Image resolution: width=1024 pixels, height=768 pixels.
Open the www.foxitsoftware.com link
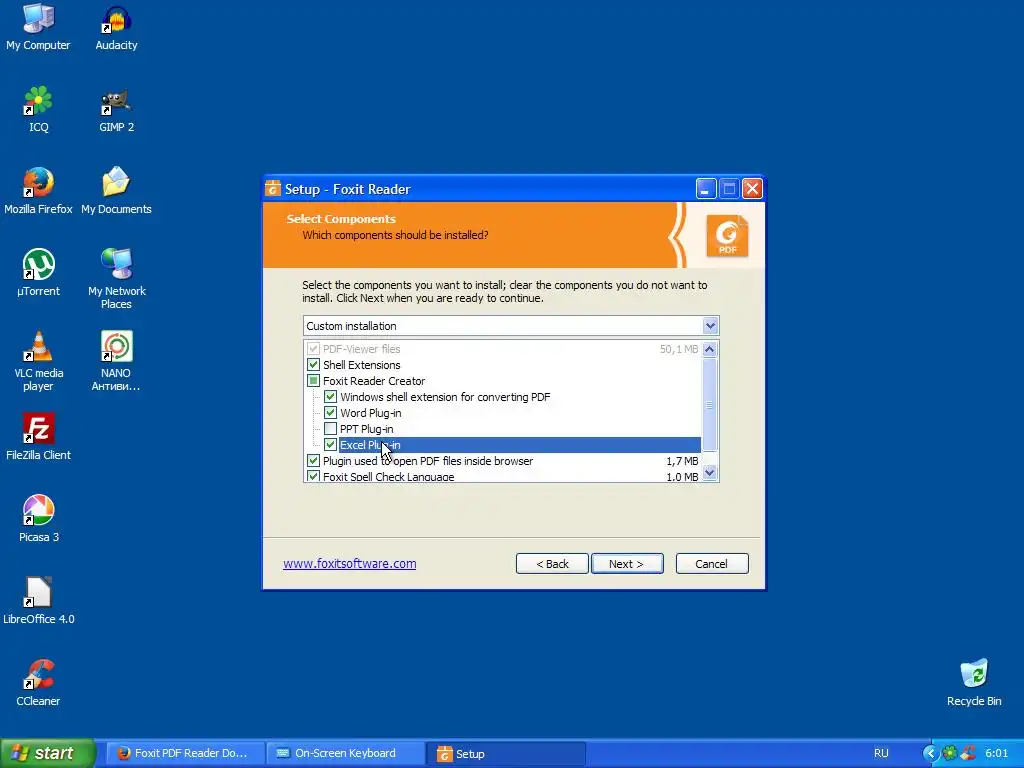pyautogui.click(x=349, y=564)
